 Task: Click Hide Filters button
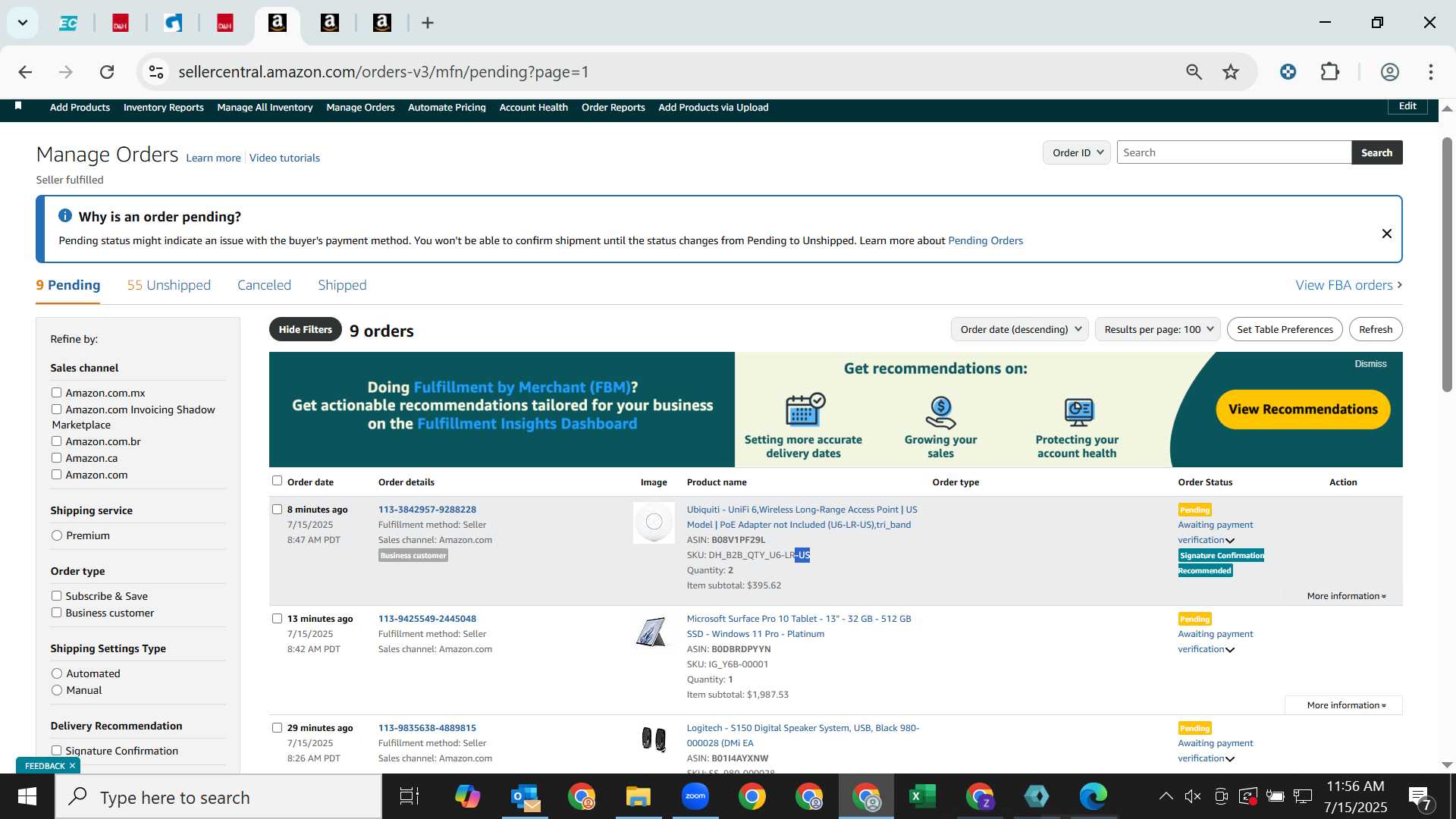305,329
